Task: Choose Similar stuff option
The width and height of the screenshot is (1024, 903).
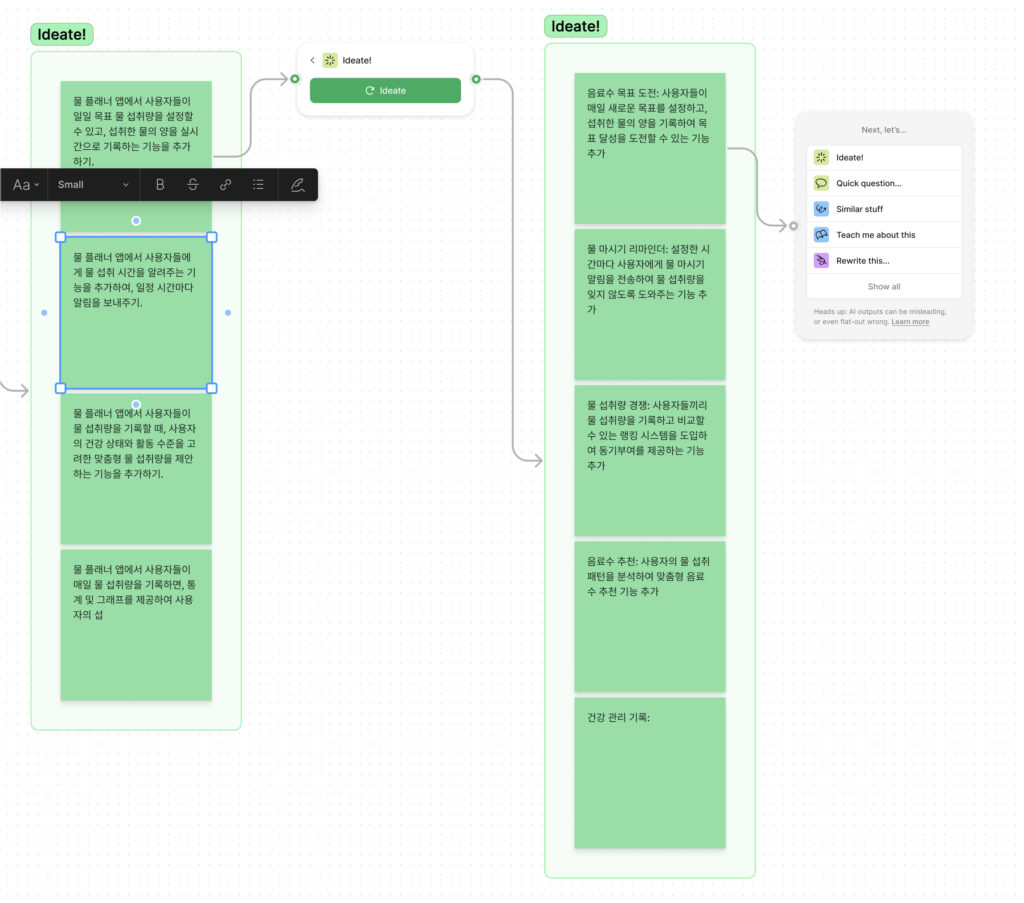Action: [x=884, y=209]
